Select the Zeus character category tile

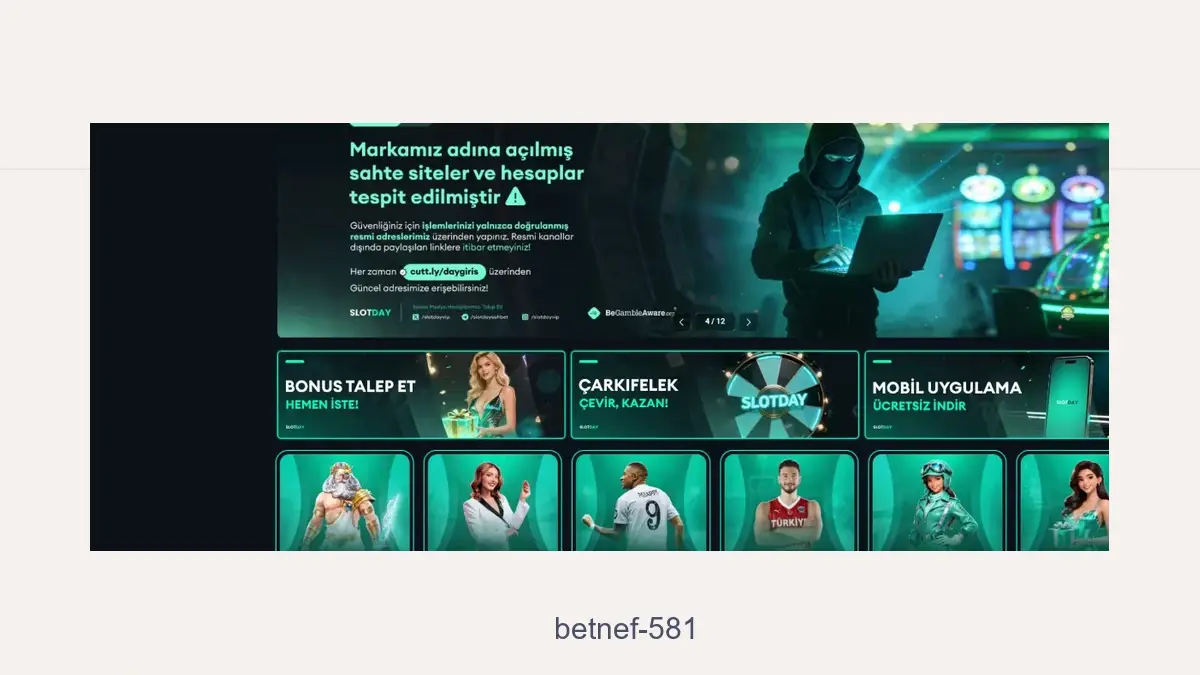pyautogui.click(x=345, y=501)
